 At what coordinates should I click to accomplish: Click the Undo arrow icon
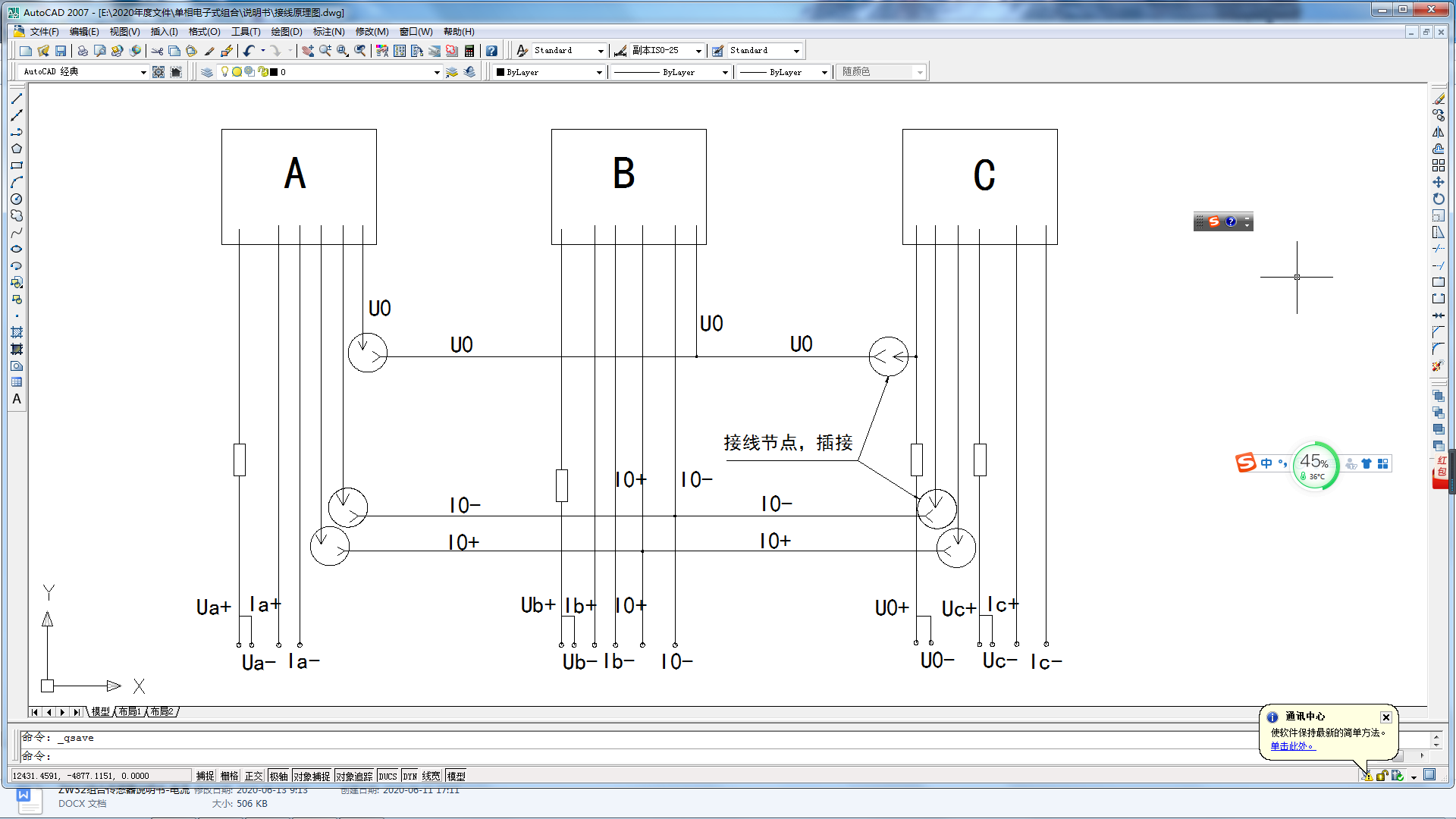249,51
